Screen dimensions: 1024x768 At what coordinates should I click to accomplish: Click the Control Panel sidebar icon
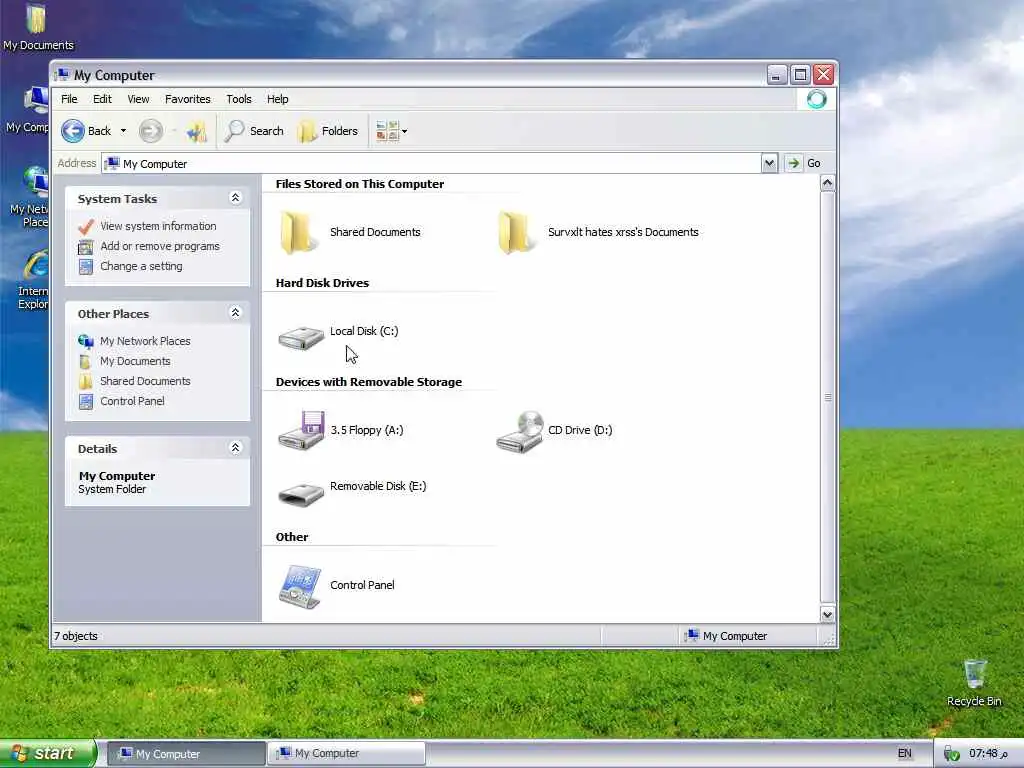86,402
